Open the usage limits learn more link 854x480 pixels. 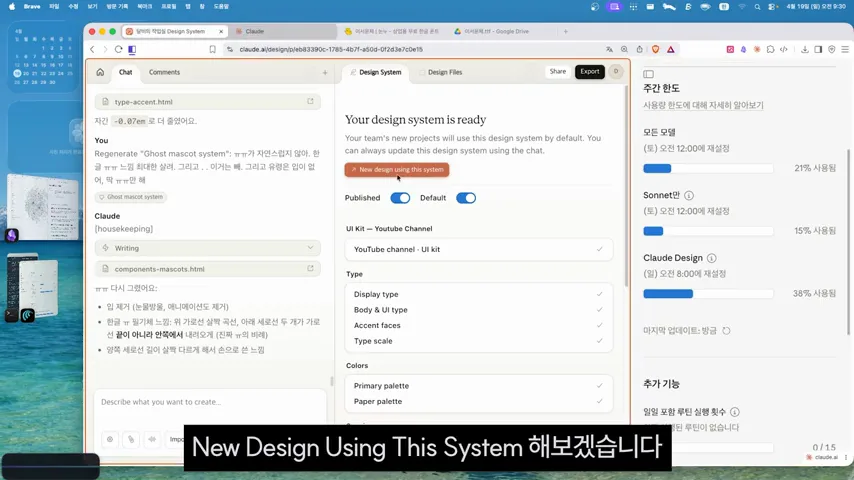click(x=703, y=105)
